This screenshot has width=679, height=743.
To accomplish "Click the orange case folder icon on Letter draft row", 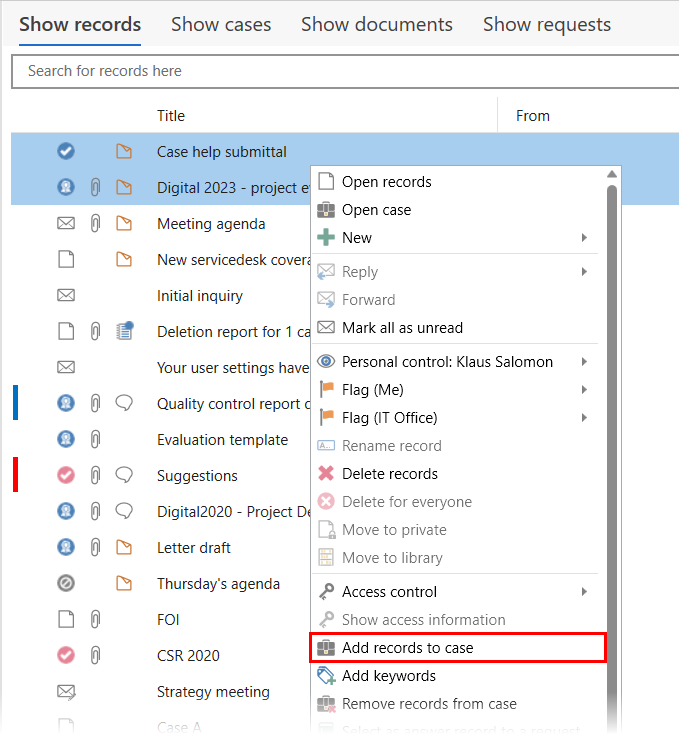I will coord(124,547).
